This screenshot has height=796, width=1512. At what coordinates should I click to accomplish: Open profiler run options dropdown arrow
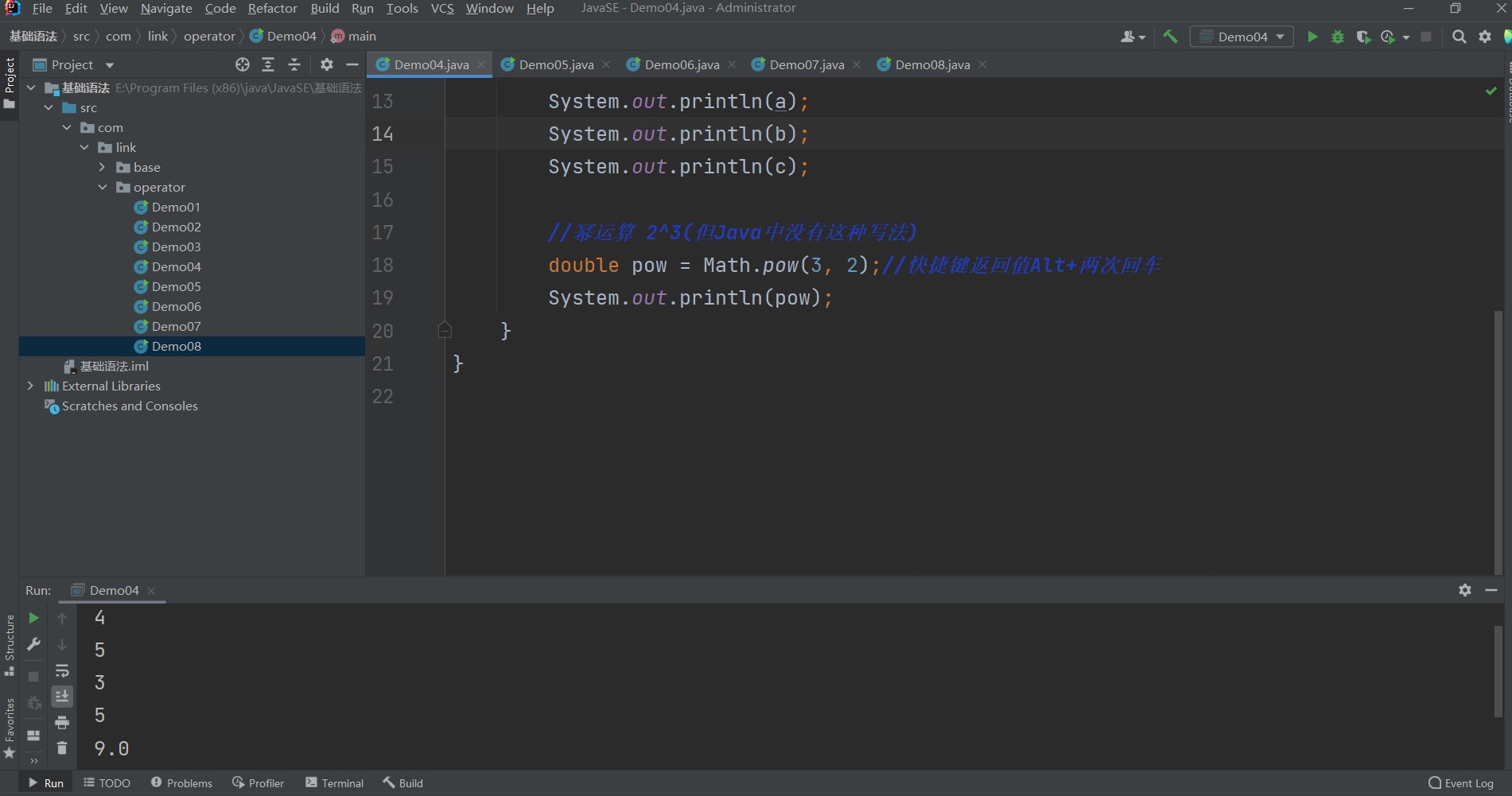1406,37
